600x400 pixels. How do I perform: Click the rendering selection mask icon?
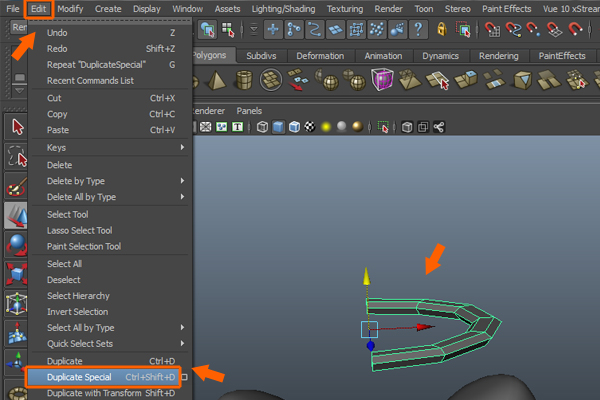(x=397, y=29)
